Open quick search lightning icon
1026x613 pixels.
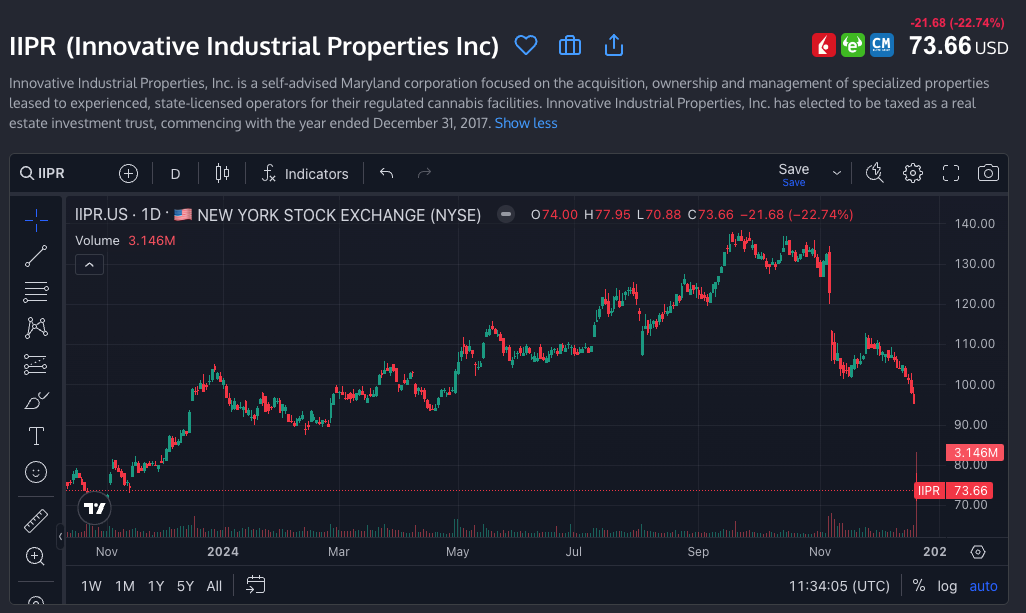874,173
